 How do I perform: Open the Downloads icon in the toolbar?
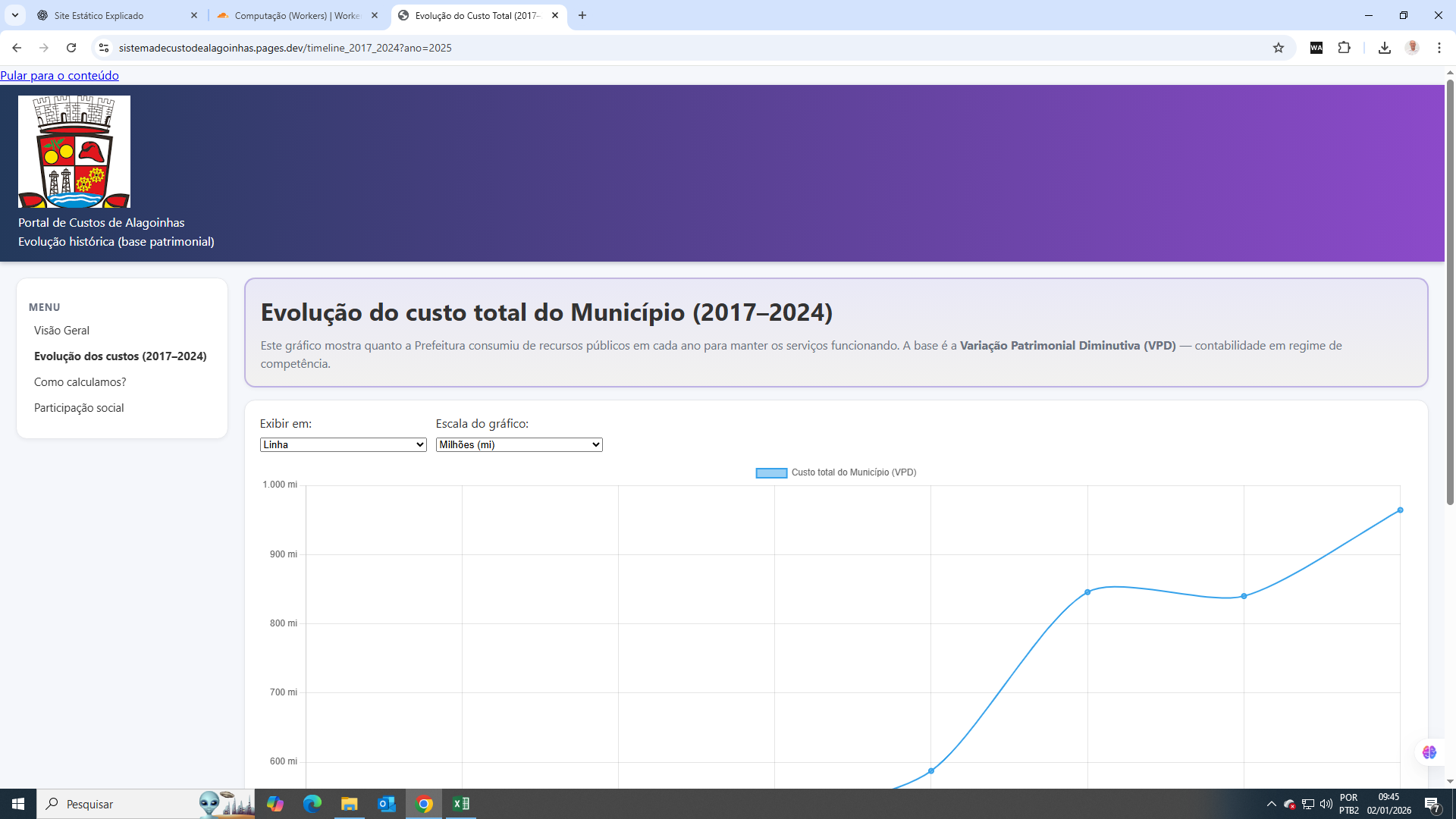coord(1385,47)
